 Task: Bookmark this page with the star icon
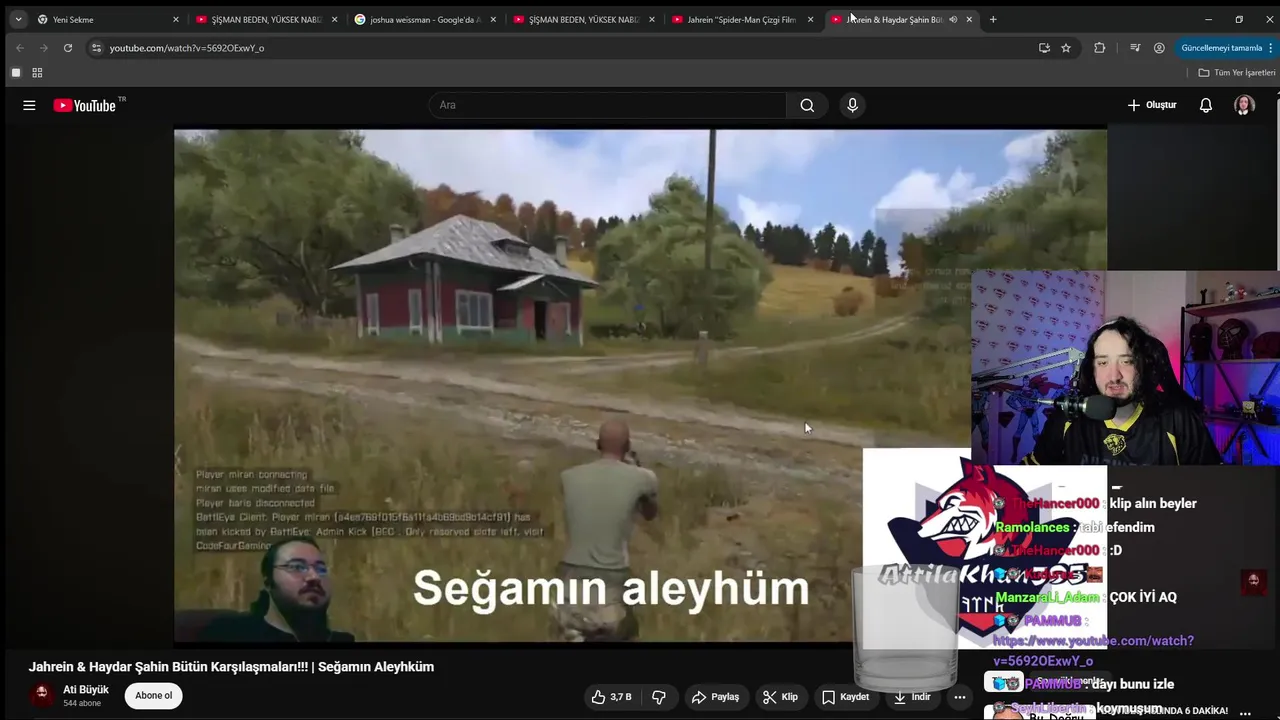point(1066,48)
